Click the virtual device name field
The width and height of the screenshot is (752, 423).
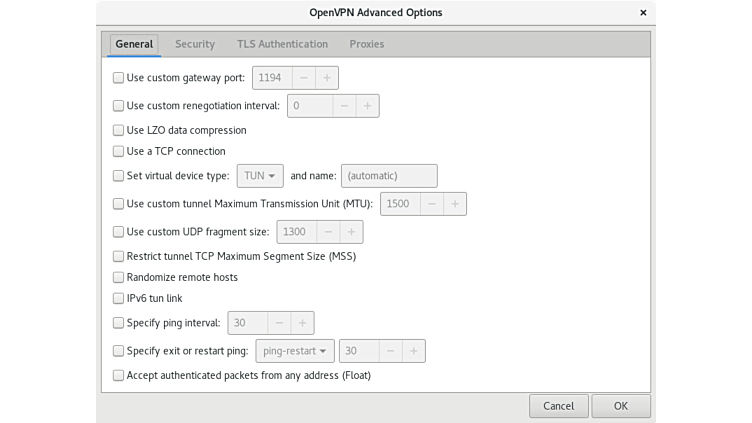(x=389, y=176)
